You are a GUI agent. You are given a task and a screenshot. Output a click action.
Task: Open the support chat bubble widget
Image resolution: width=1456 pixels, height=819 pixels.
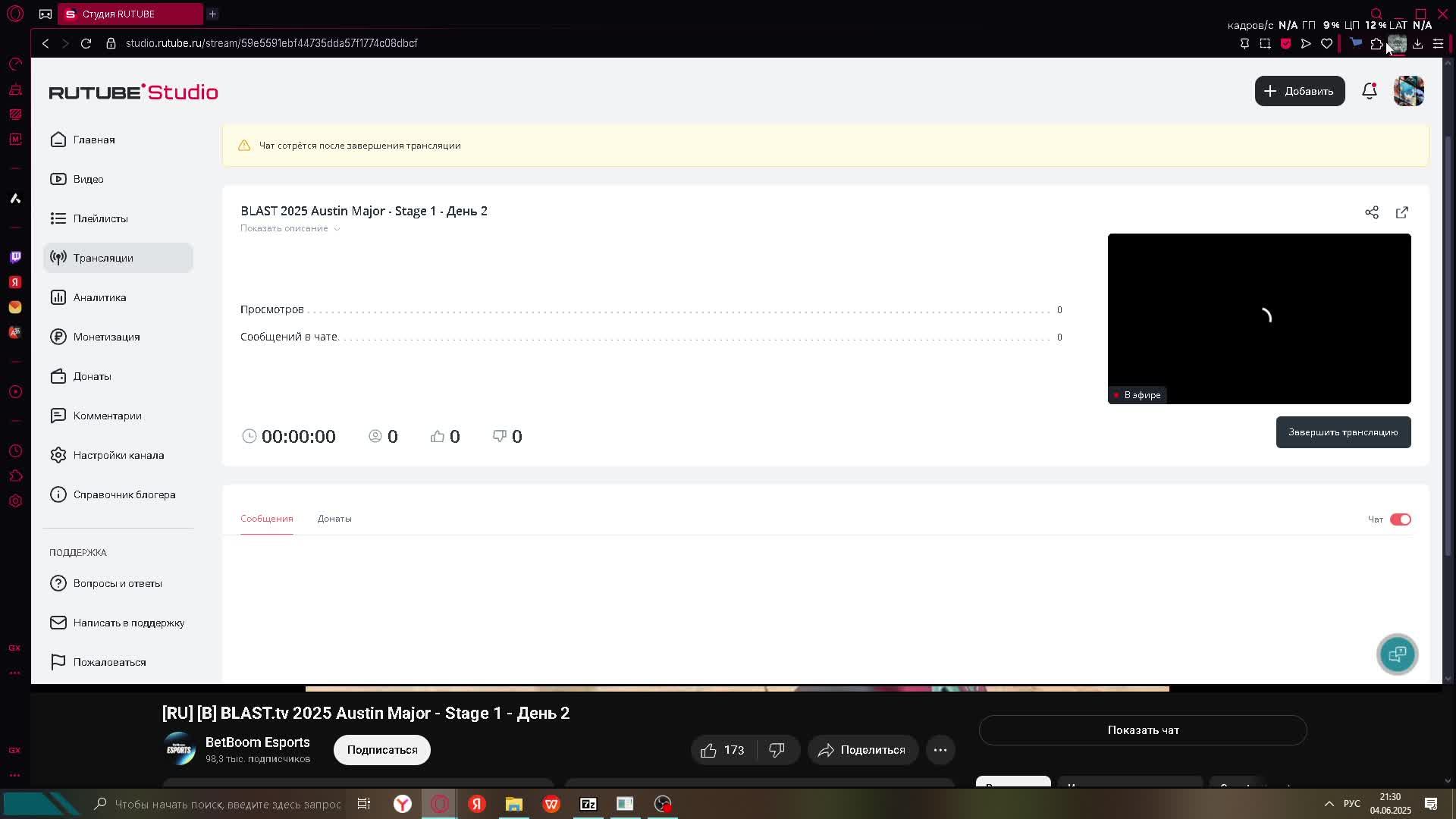pos(1398,654)
